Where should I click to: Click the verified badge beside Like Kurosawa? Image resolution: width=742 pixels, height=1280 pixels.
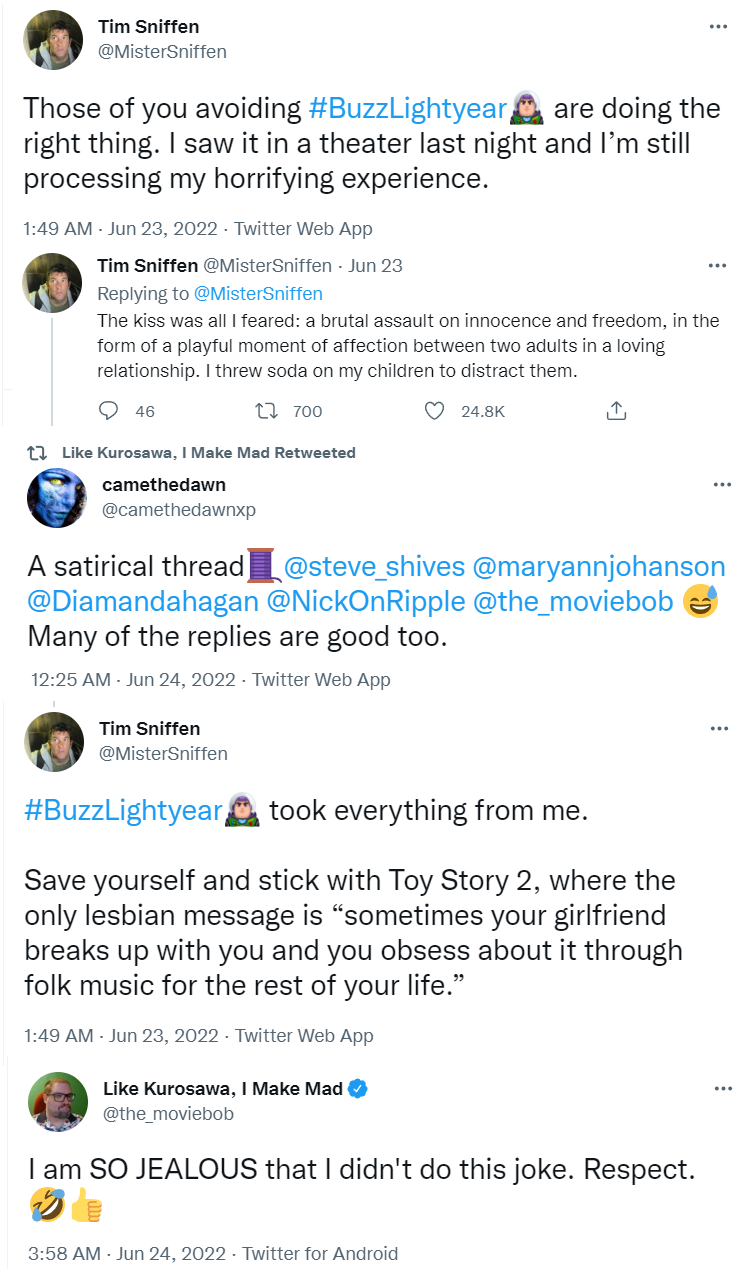pyautogui.click(x=358, y=1089)
